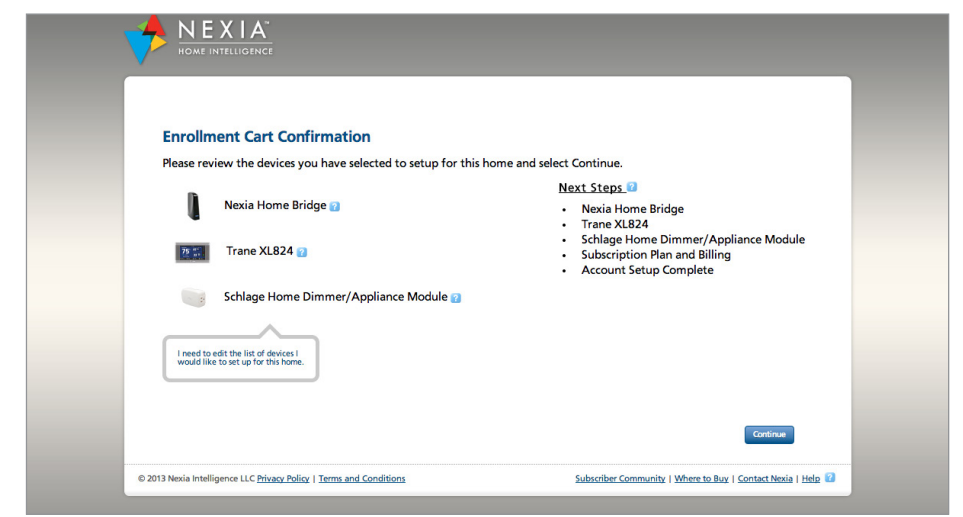
Task: Open help icon beside Nexia Home Bridge
Action: (335, 206)
